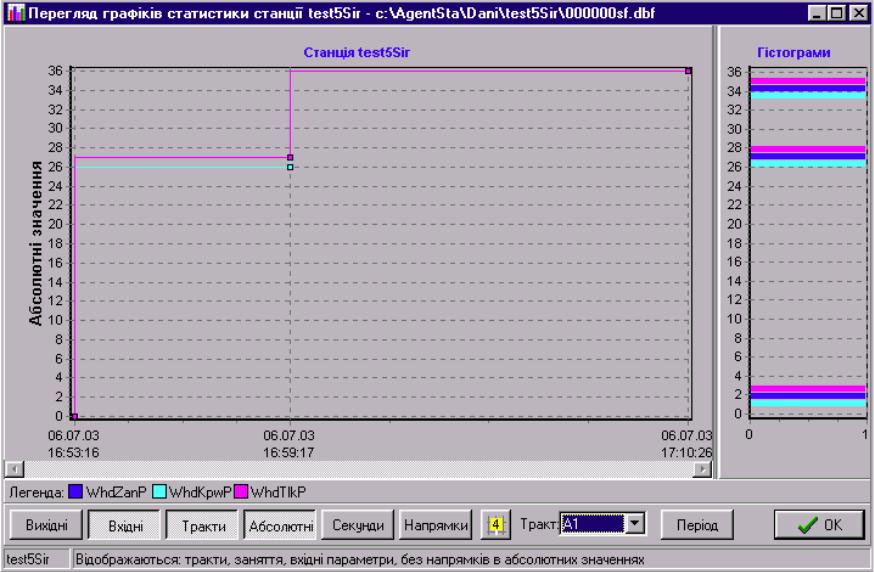The width and height of the screenshot is (874, 572).
Task: Toggle the Абсолютні button
Action: [x=280, y=525]
